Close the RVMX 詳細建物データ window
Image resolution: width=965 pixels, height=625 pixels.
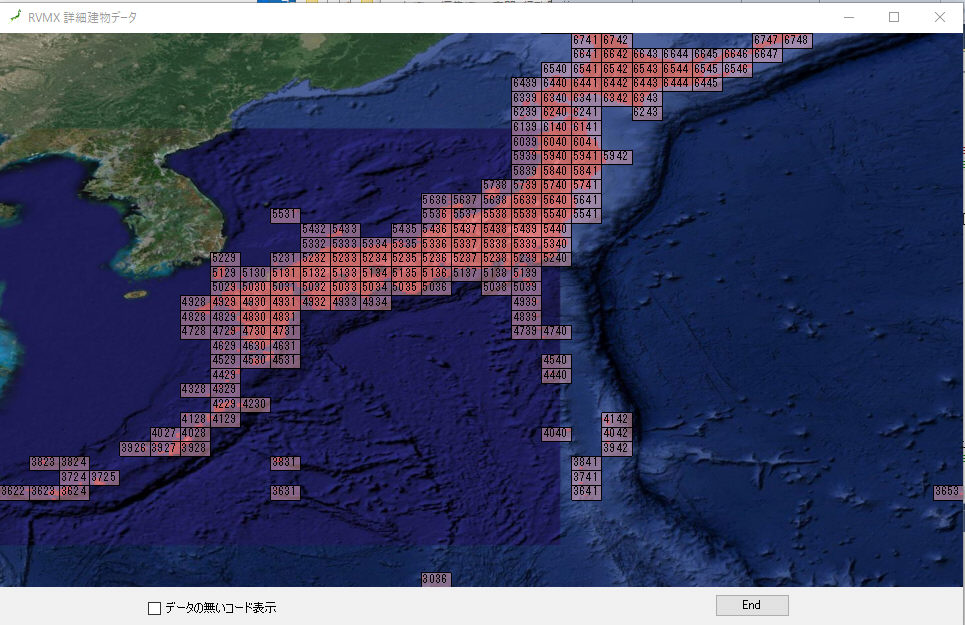939,17
